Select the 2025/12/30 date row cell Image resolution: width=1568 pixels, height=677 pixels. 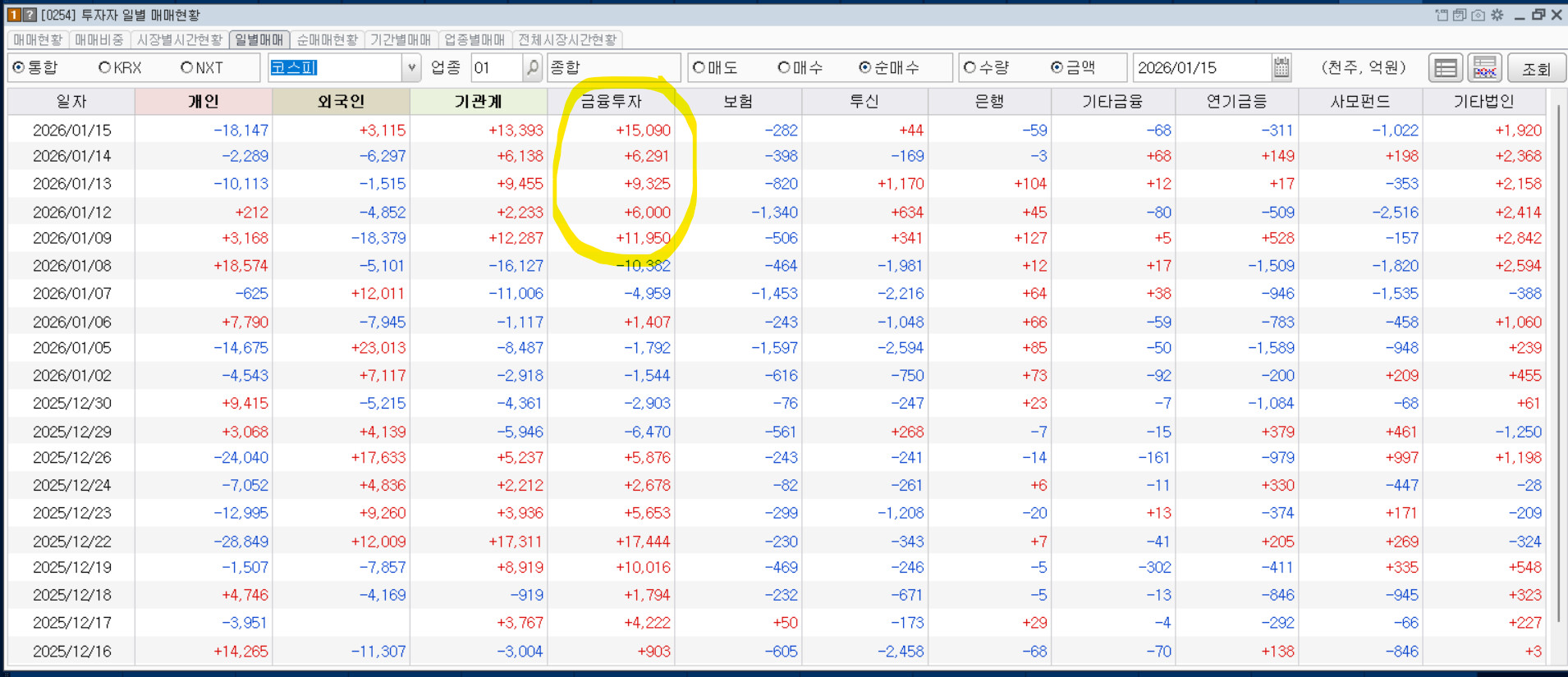coord(71,403)
